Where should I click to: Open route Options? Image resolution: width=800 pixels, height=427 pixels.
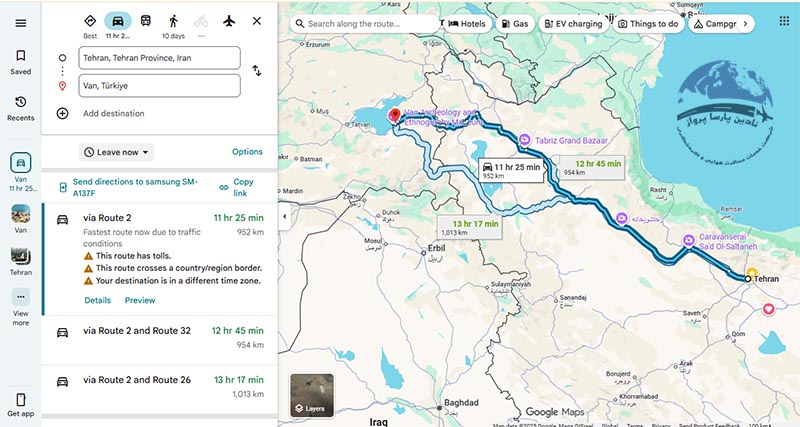(x=247, y=152)
